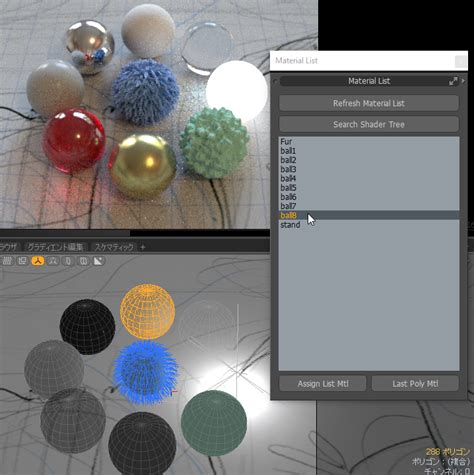The height and width of the screenshot is (475, 474).
Task: Click the overlapping squares viewport toolbar icon
Action: (x=23, y=261)
